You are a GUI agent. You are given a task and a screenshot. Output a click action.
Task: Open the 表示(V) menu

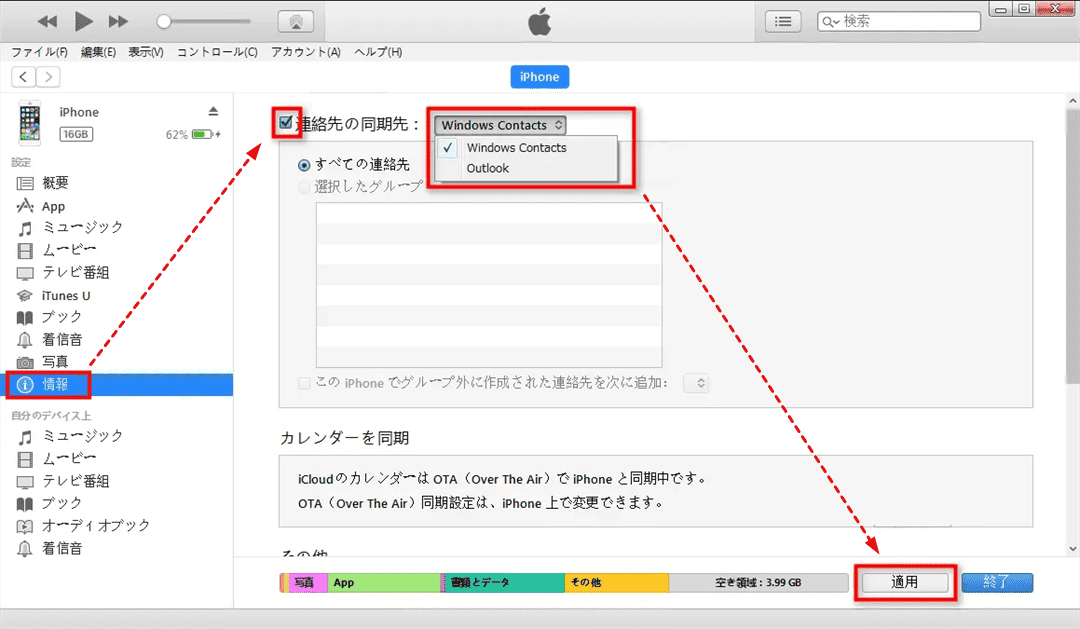146,52
